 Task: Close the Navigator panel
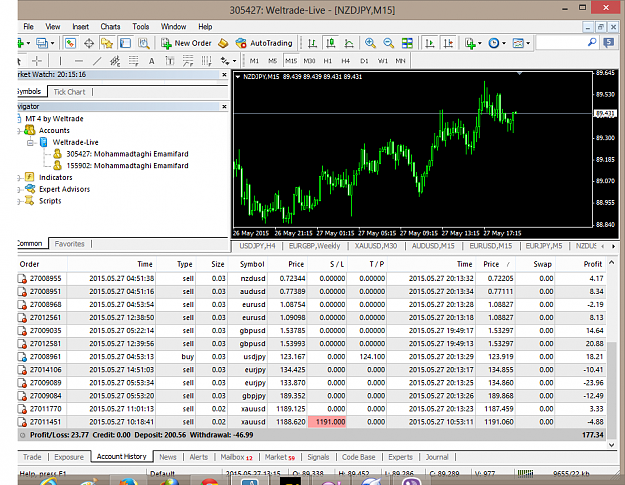224,106
